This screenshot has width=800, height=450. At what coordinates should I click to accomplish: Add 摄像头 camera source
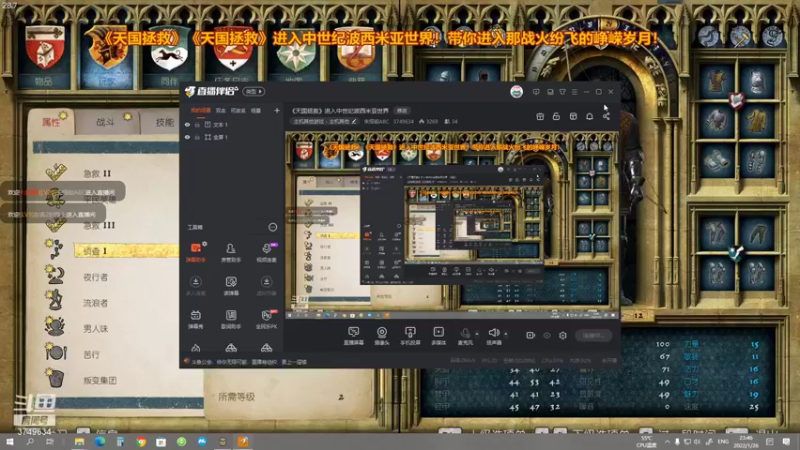(382, 336)
